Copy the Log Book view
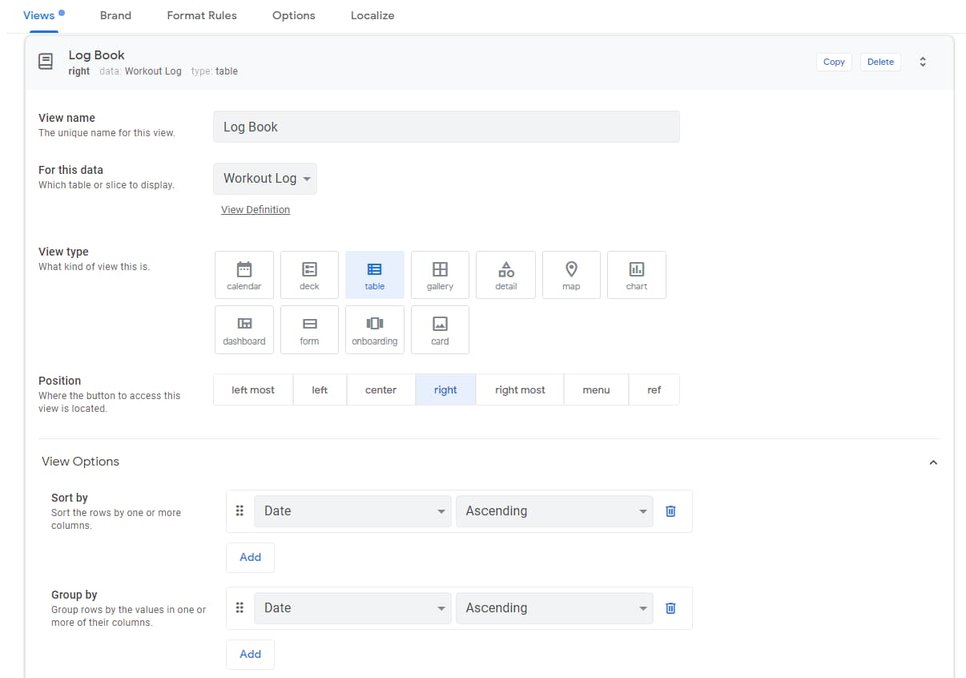This screenshot has height=678, width=966. coord(833,61)
